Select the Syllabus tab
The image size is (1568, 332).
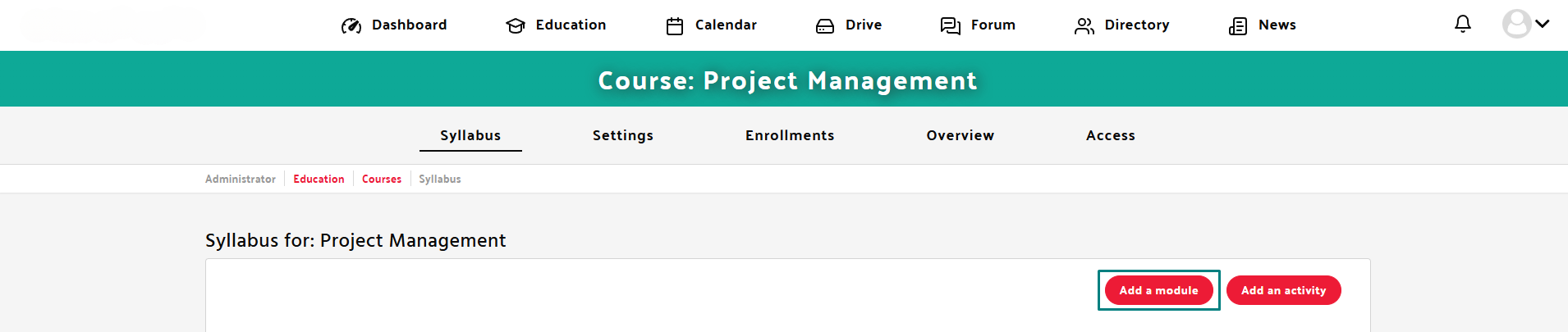470,135
